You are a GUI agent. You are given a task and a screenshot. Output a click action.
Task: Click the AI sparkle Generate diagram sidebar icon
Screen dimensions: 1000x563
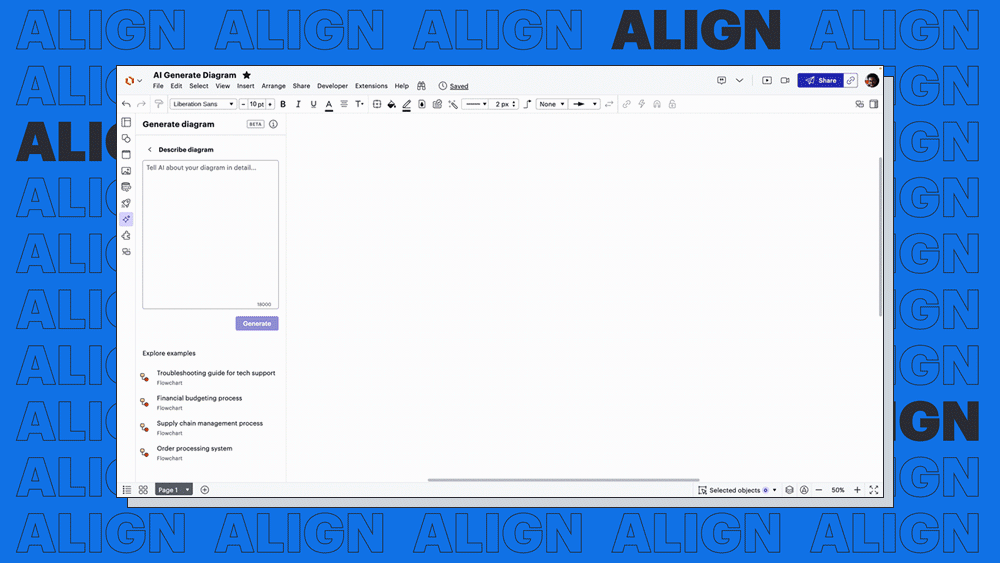[126, 219]
